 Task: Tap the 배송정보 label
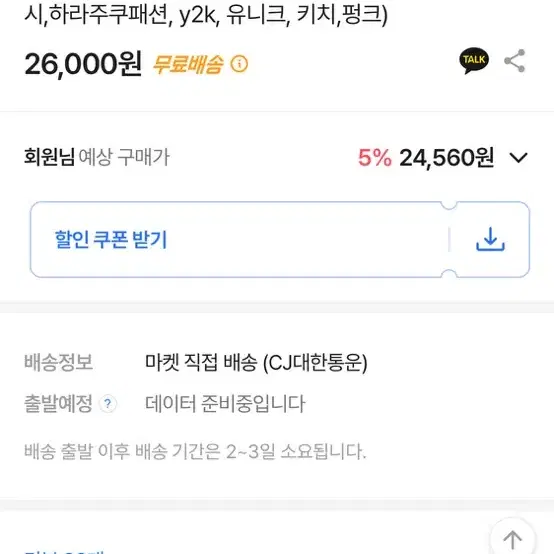pyautogui.click(x=58, y=362)
